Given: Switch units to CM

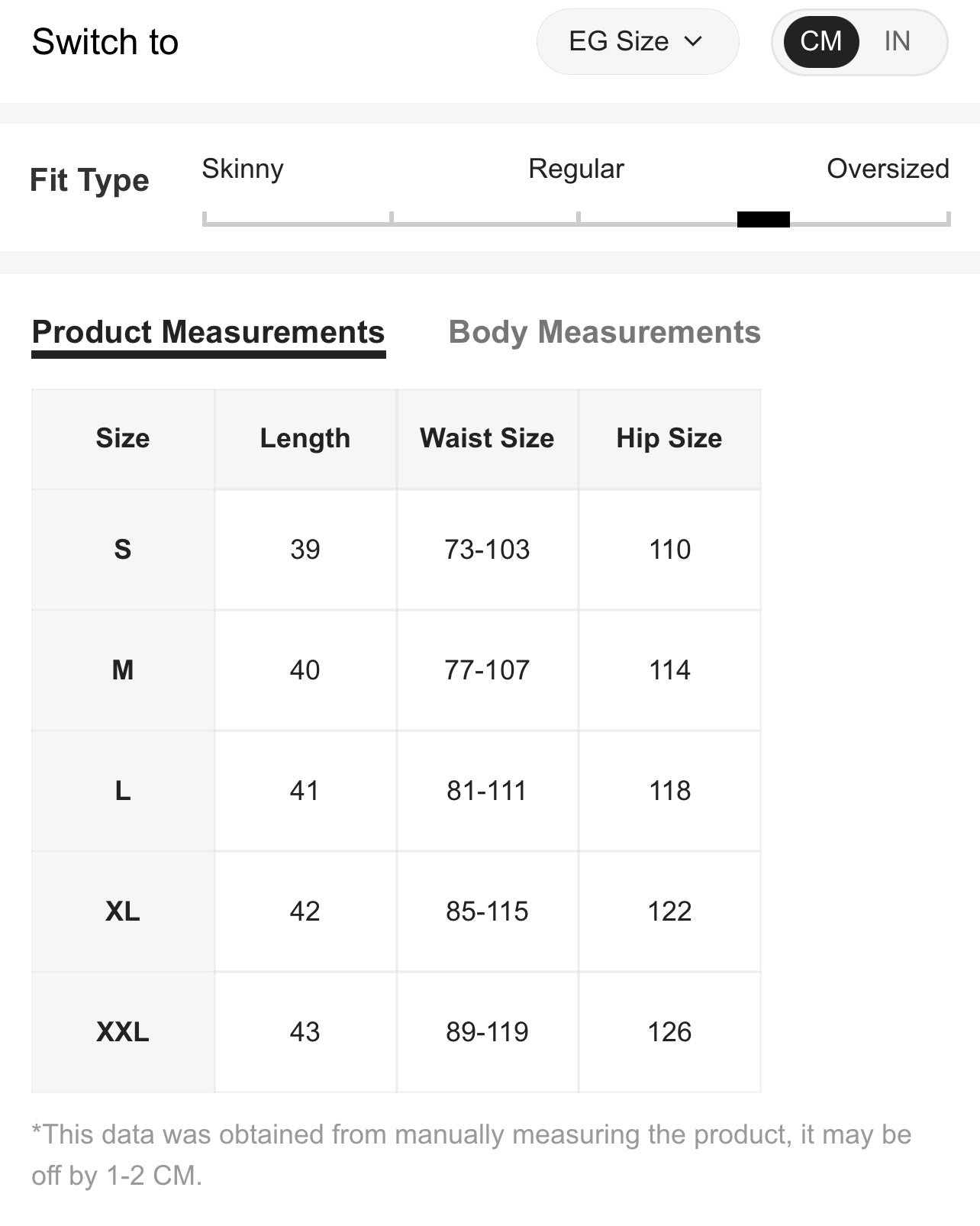Looking at the screenshot, I should coord(820,42).
